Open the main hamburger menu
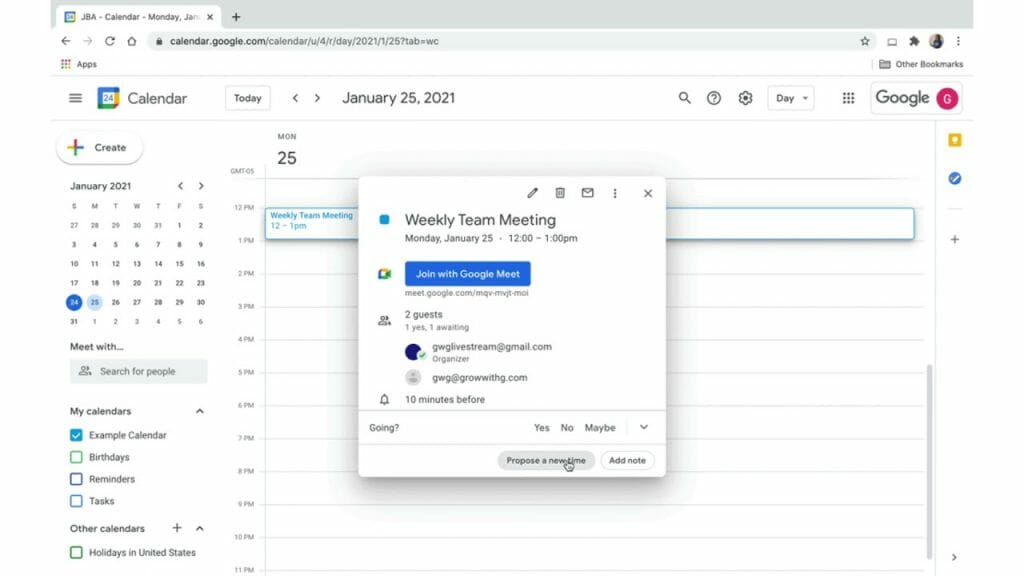Image resolution: width=1024 pixels, height=576 pixels. (x=75, y=98)
